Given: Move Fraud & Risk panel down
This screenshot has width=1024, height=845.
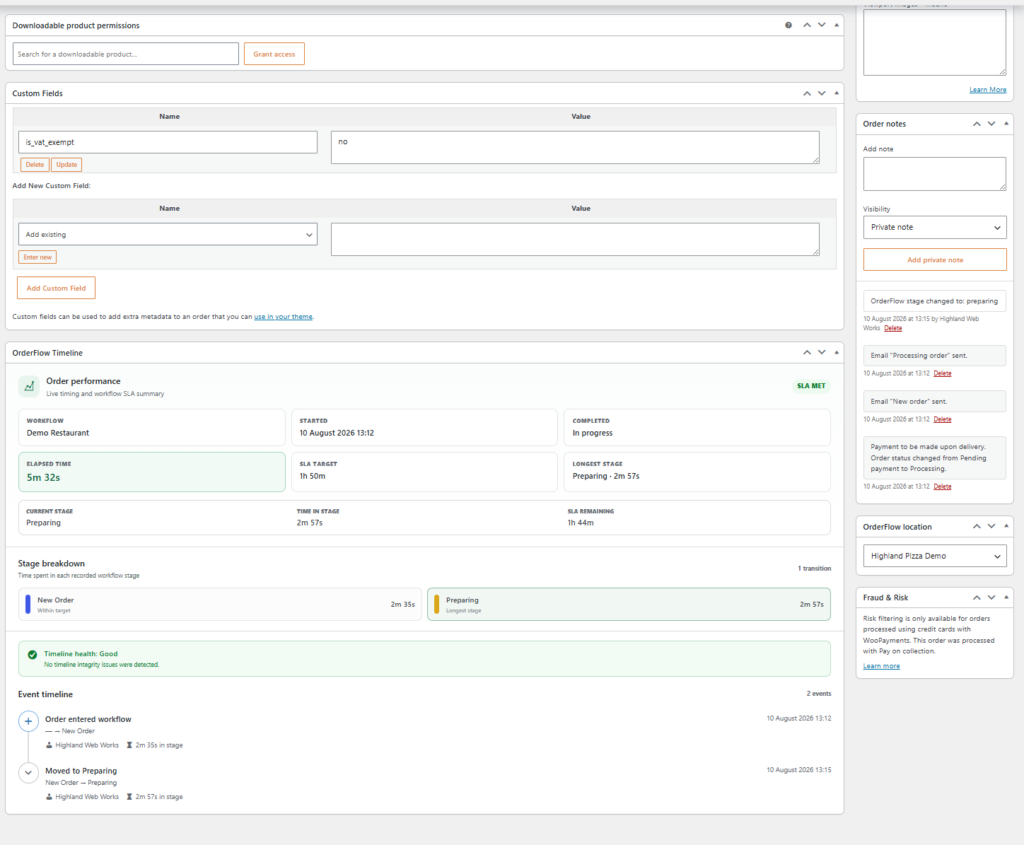Looking at the screenshot, I should click(x=991, y=598).
